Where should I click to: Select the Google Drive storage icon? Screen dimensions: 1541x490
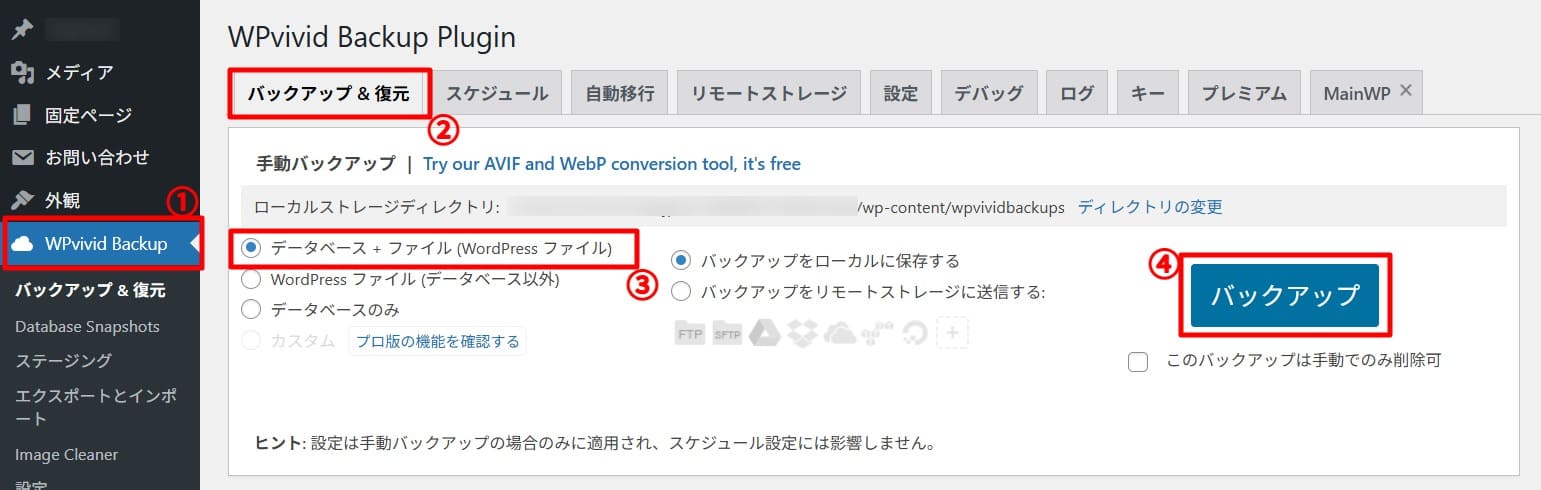(765, 333)
